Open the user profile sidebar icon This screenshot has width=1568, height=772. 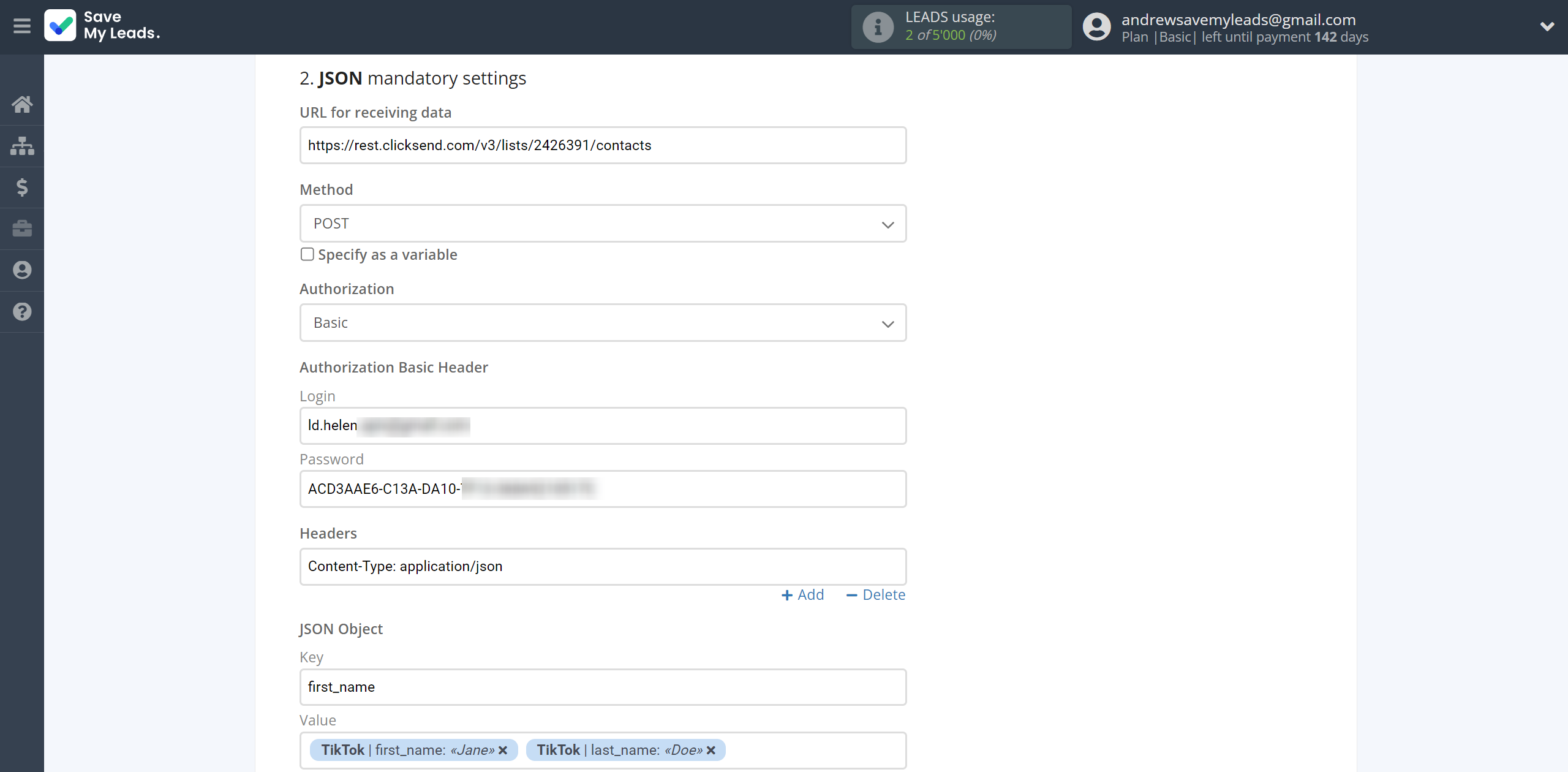22,270
